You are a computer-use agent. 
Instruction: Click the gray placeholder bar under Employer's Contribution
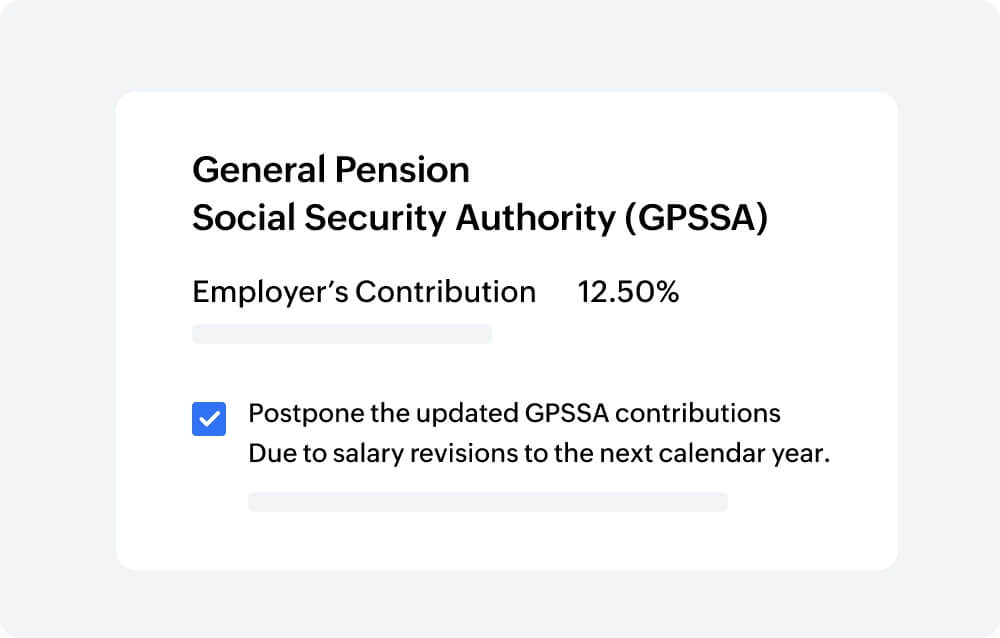342,334
